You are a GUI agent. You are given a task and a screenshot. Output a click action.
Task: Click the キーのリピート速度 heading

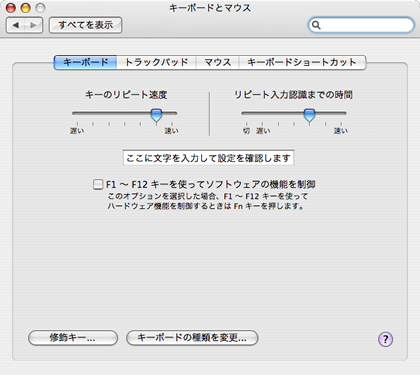(x=126, y=95)
